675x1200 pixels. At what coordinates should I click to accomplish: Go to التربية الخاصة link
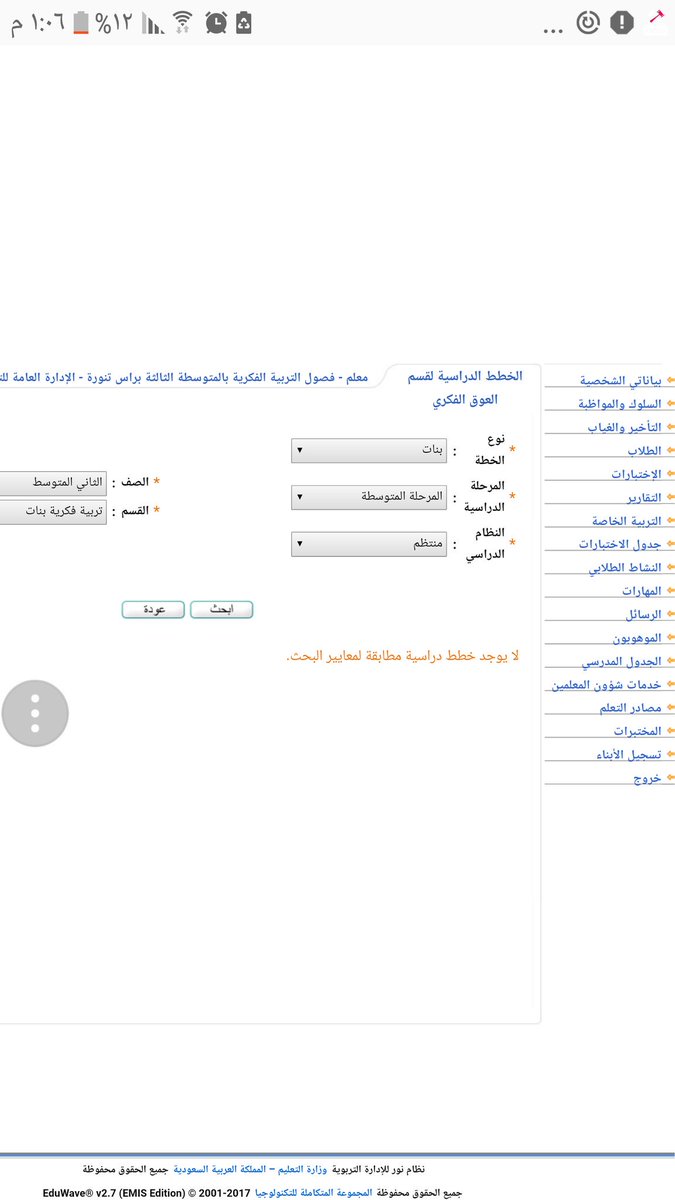(627, 521)
